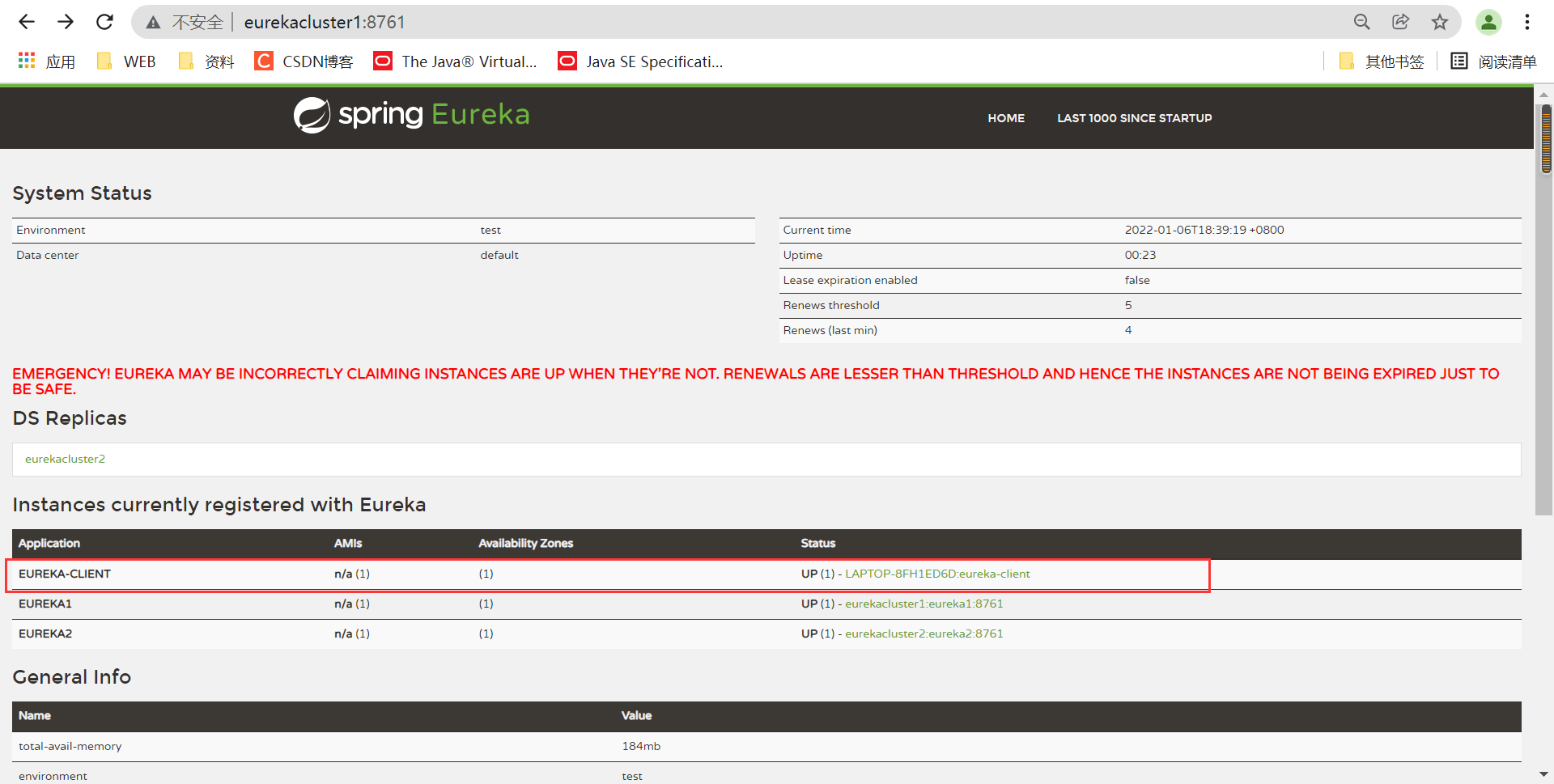Open the 其他书签 folder

[x=1382, y=61]
